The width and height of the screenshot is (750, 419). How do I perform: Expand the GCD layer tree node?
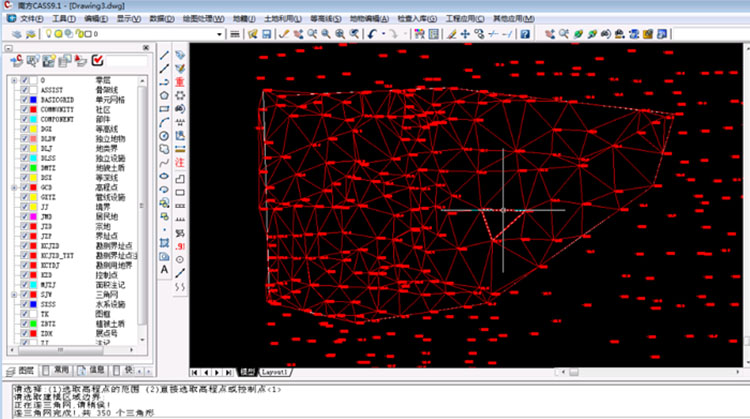pos(14,187)
